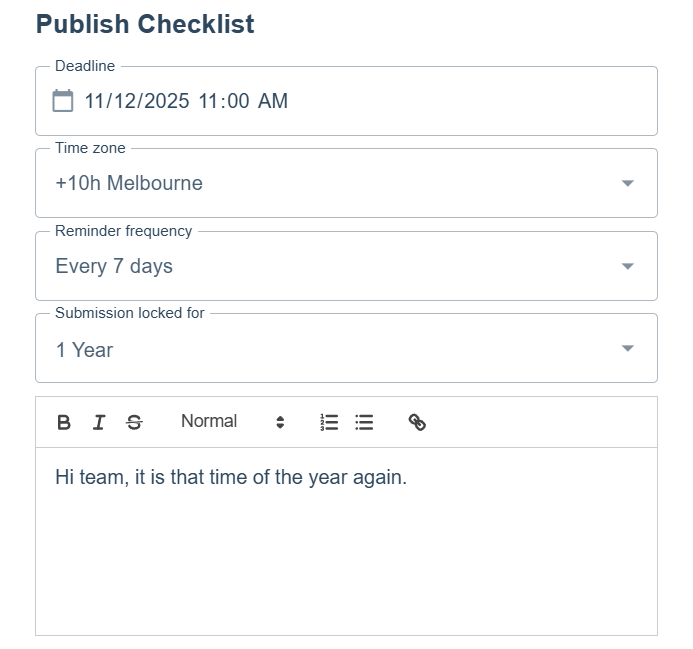
Task: Insert a bulleted list
Action: (x=365, y=422)
